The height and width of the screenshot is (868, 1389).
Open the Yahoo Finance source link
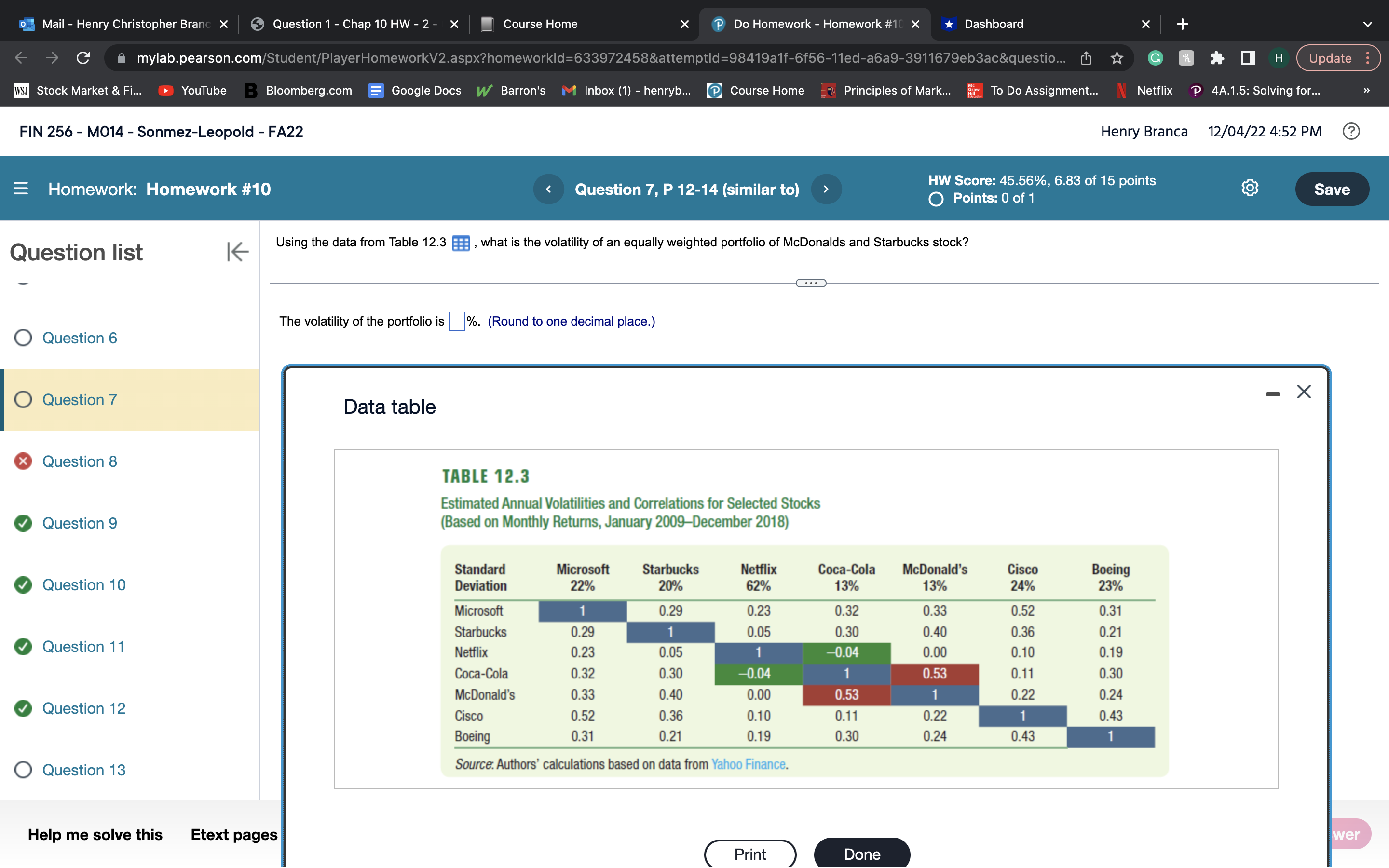748,764
